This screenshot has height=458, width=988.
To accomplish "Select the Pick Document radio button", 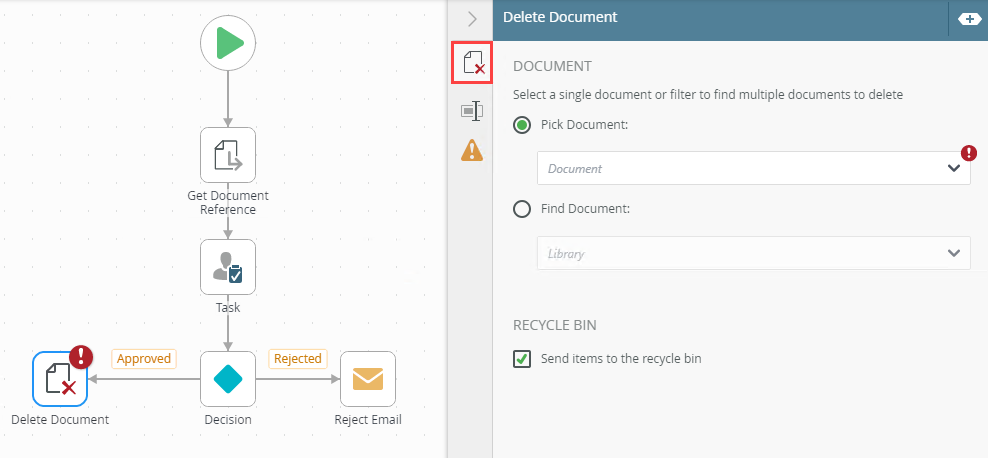I will click(x=522, y=125).
